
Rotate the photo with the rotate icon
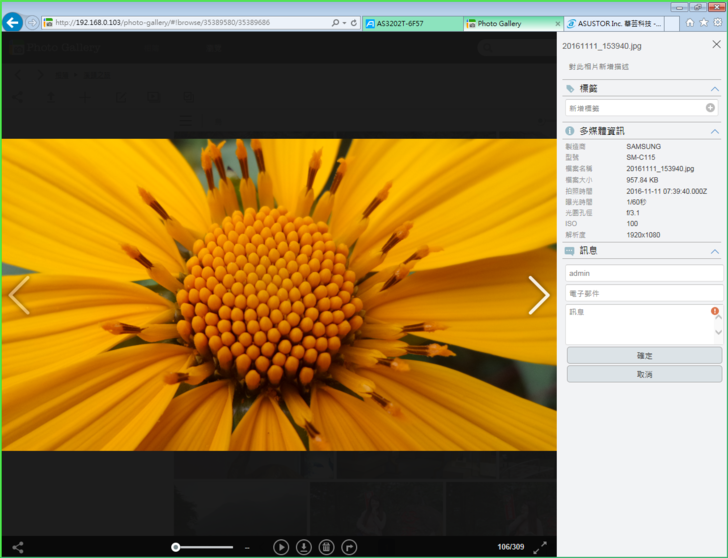349,547
